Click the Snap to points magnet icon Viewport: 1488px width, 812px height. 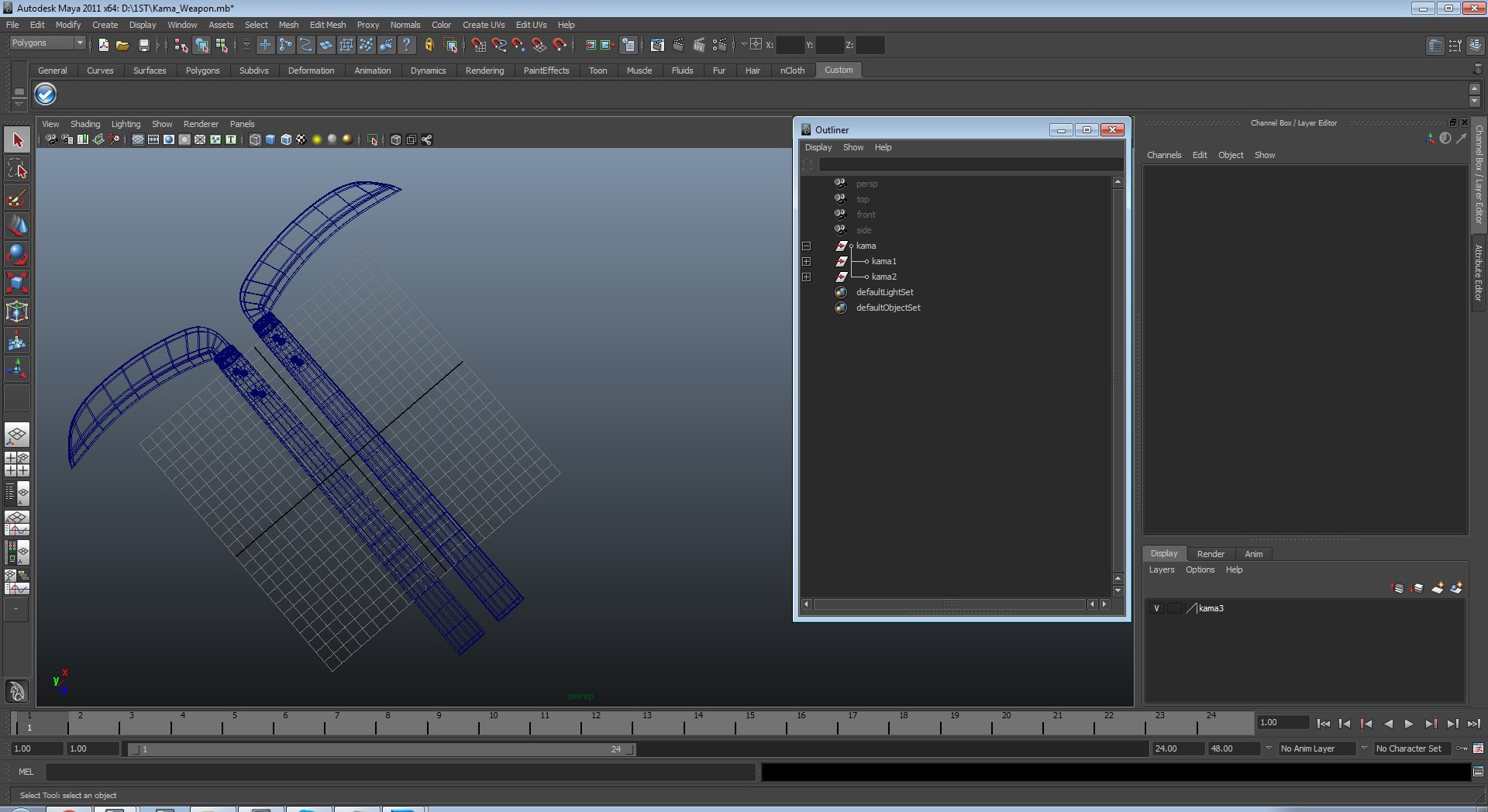tap(519, 45)
